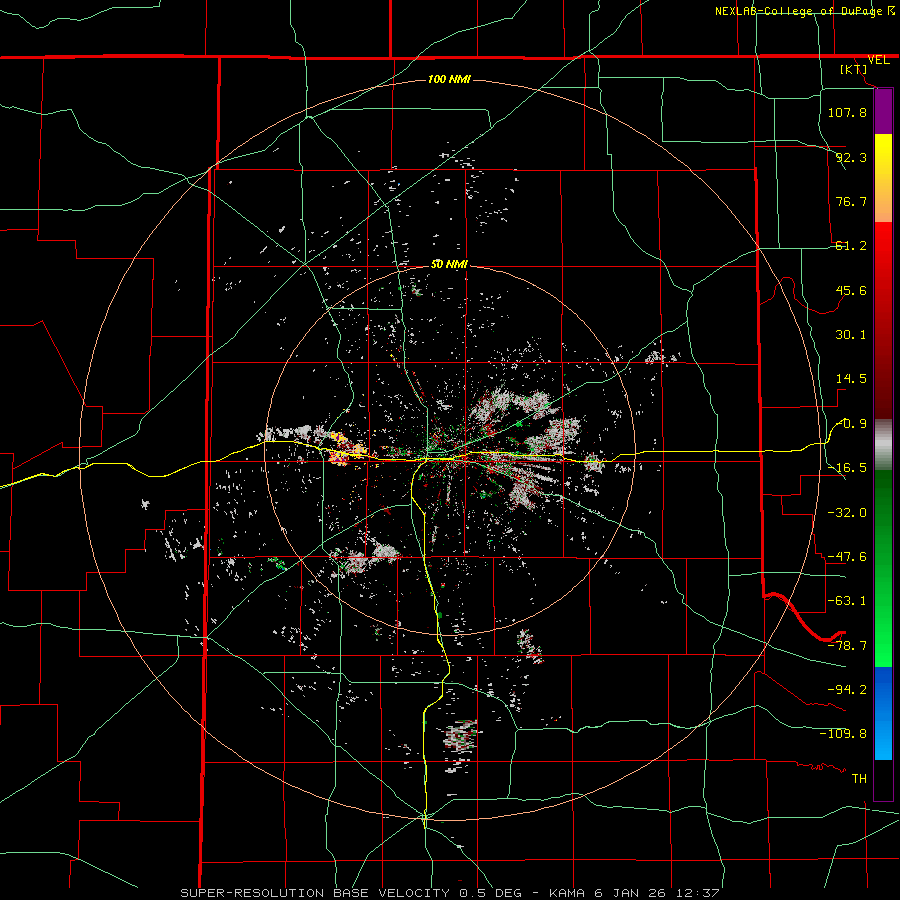Click the -94.2 legend value
Image resolution: width=900 pixels, height=900 pixels.
847,689
